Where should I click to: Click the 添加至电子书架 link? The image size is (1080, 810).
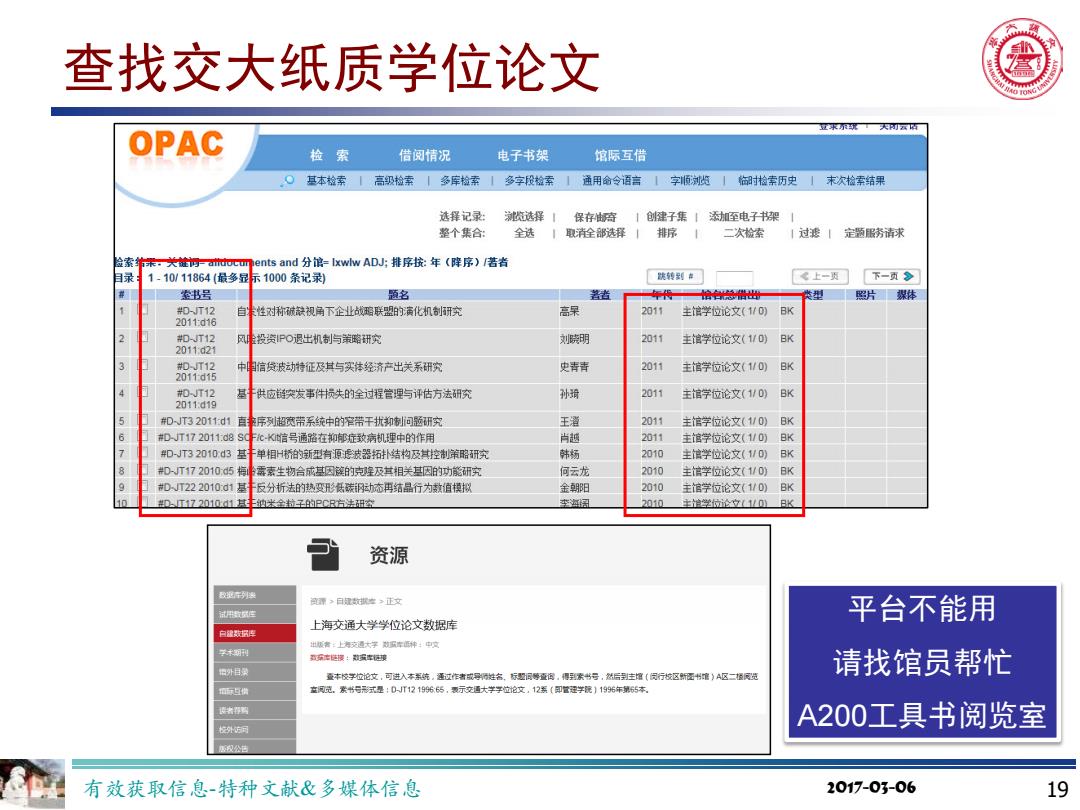[x=744, y=216]
